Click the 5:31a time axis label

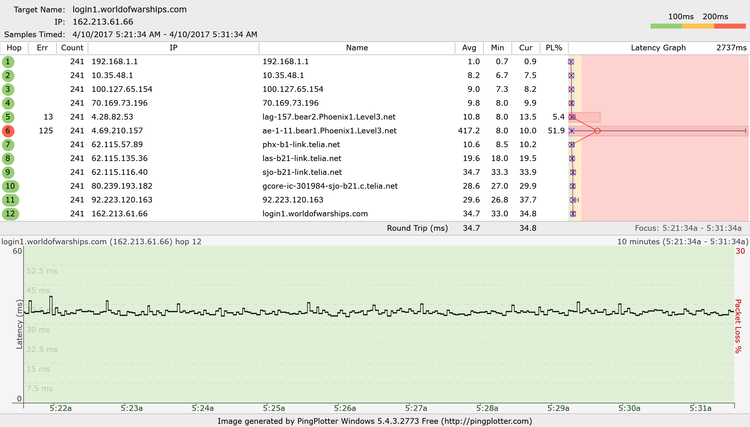coord(700,408)
